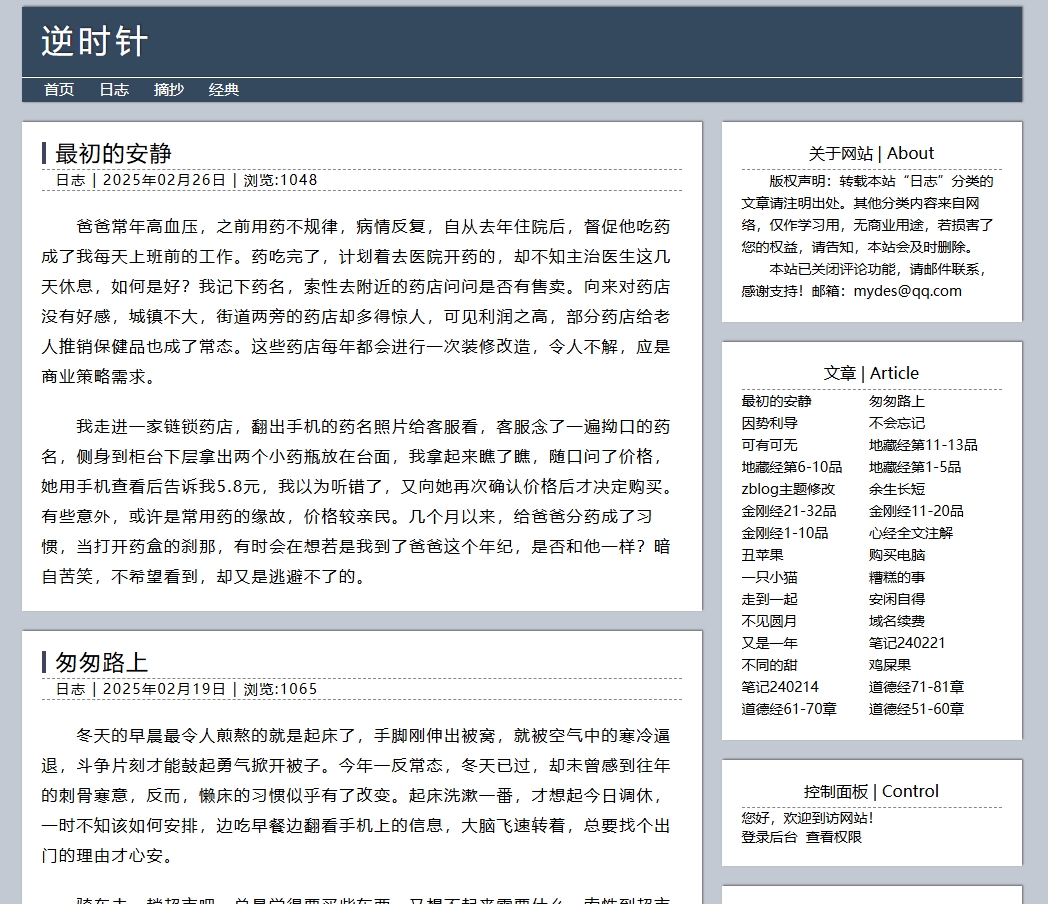The image size is (1048, 904).
Task: Click 查看权限 in the control panel
Action: coord(834,837)
